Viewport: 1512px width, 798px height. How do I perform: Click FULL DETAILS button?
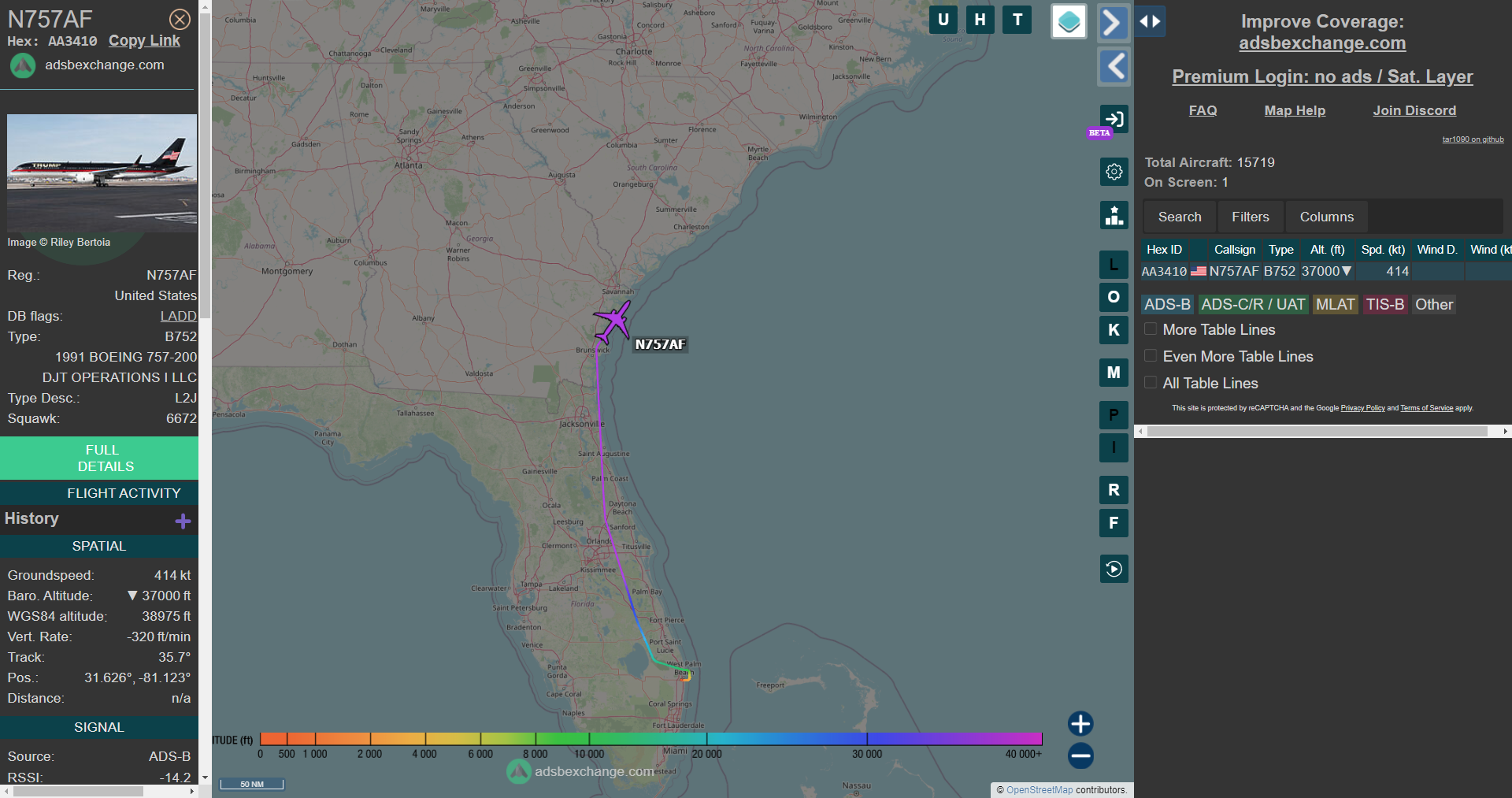click(99, 458)
